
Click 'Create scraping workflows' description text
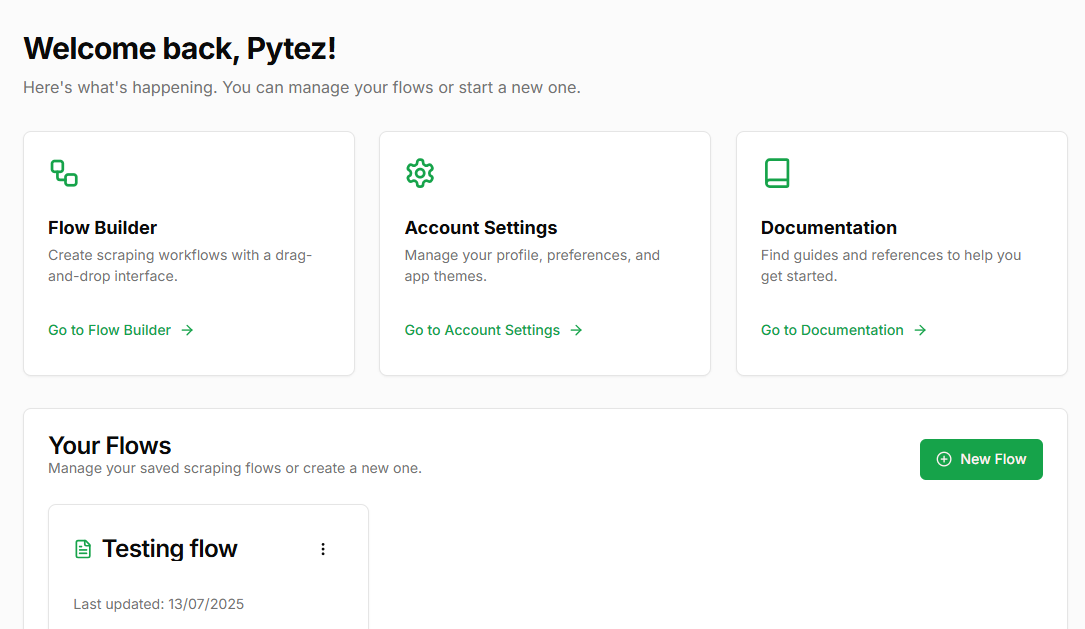tap(180, 266)
